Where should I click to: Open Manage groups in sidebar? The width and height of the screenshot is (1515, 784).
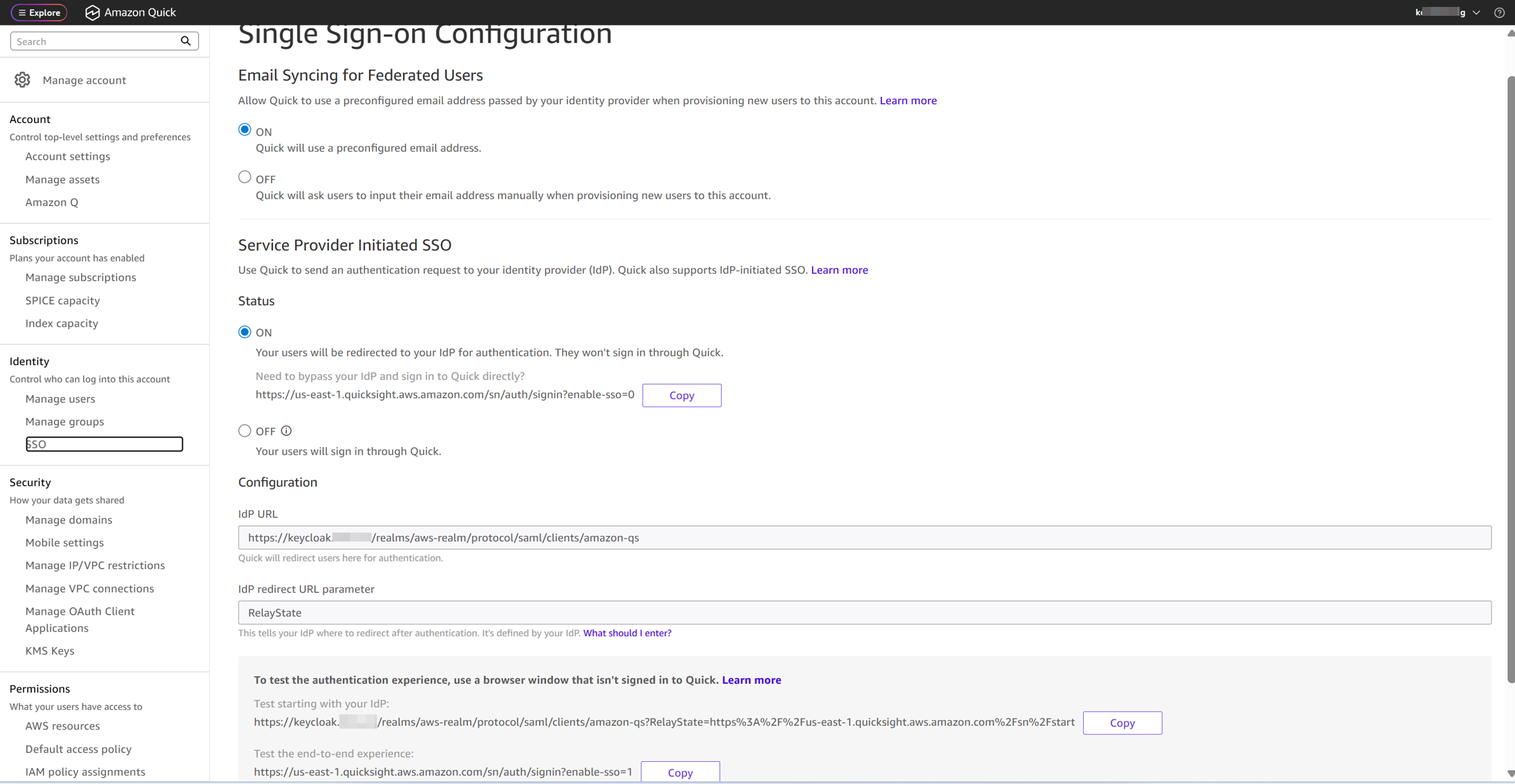coord(65,422)
